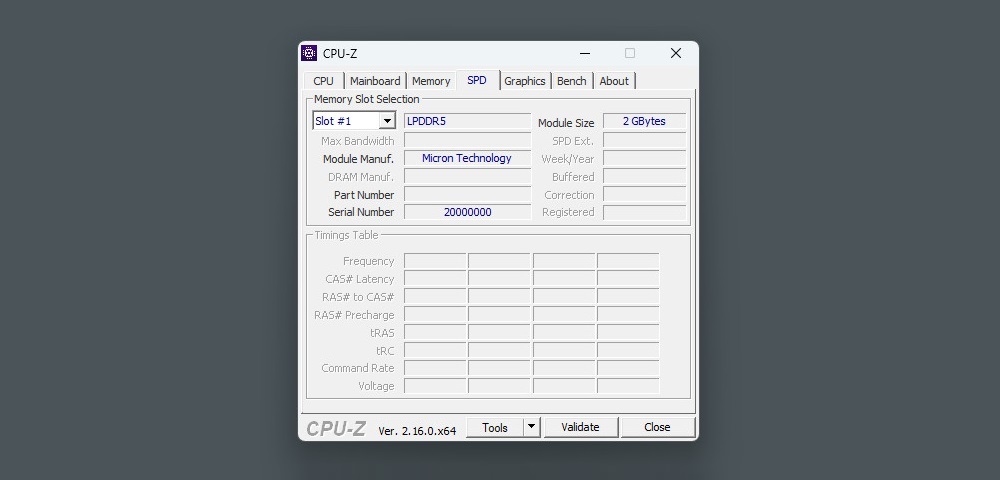Select the SPD tab
1000x480 pixels.
pyautogui.click(x=477, y=80)
